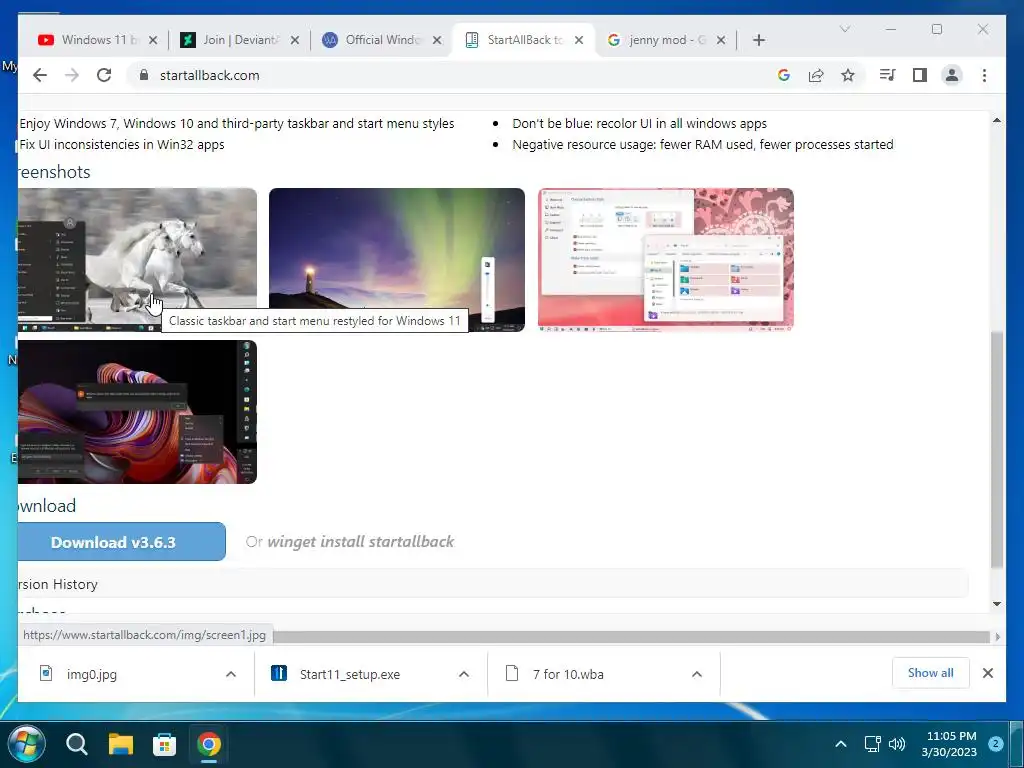Viewport: 1024px width, 768px height.
Task: Open taskbar Search magnifier
Action: tap(76, 744)
